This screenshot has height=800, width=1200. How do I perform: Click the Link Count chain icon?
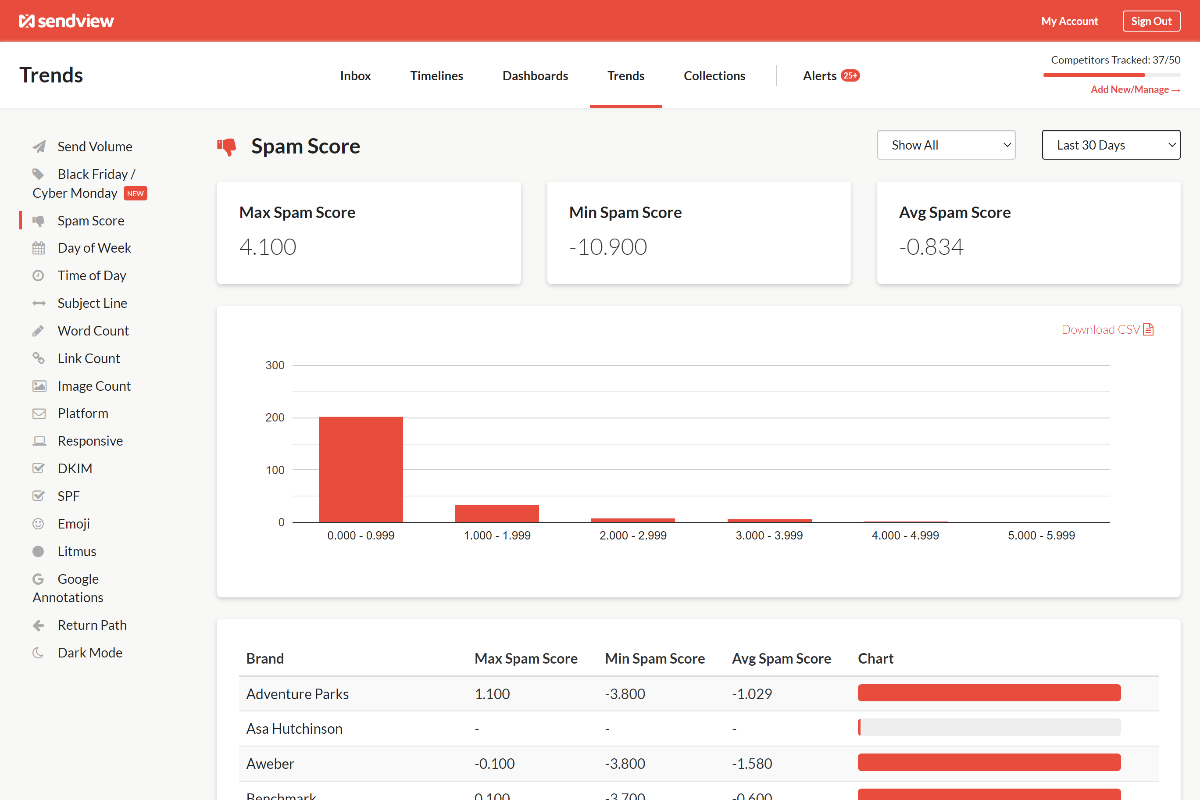pos(38,358)
